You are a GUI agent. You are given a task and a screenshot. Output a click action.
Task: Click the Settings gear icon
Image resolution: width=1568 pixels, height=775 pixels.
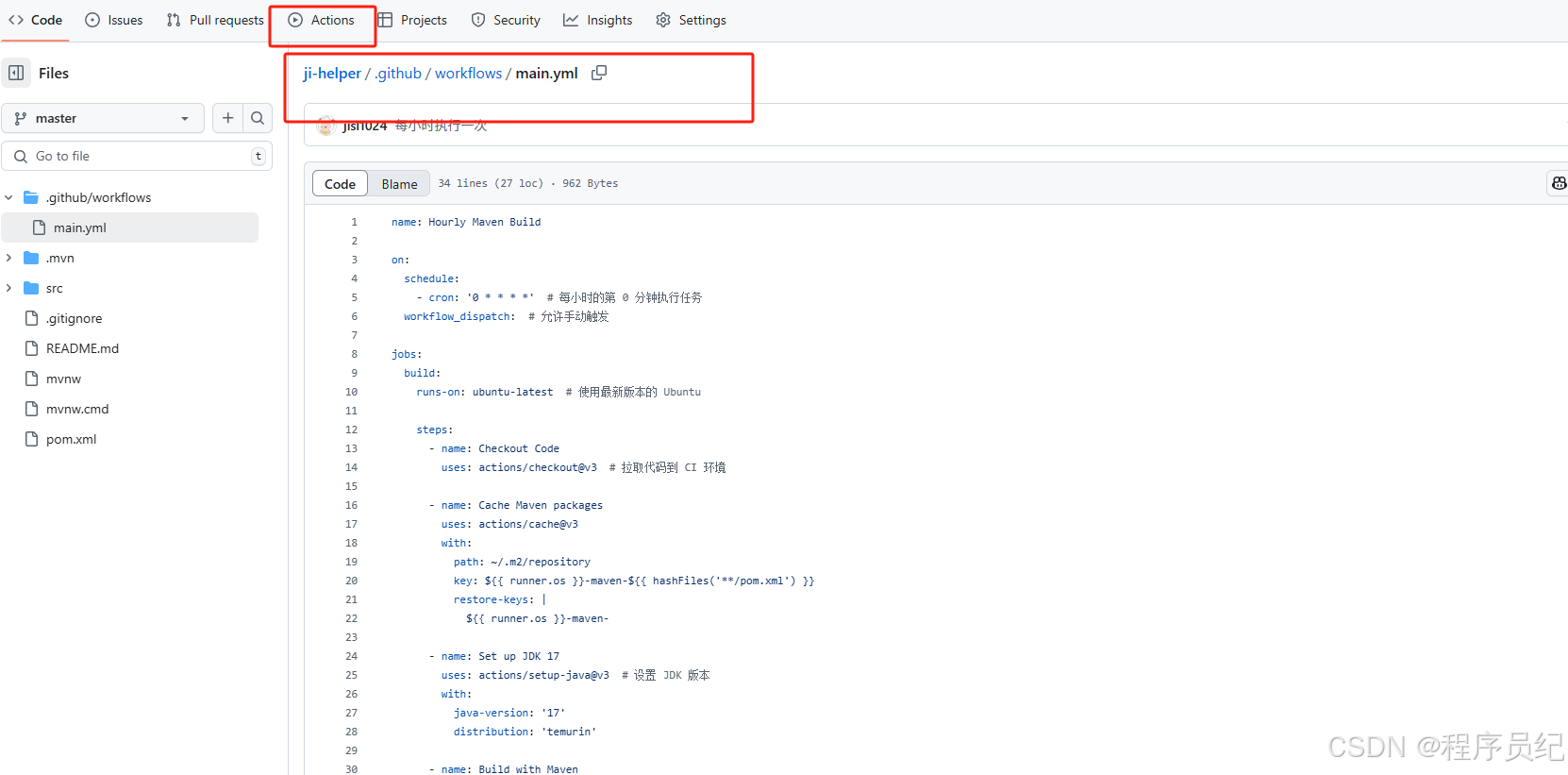663,20
